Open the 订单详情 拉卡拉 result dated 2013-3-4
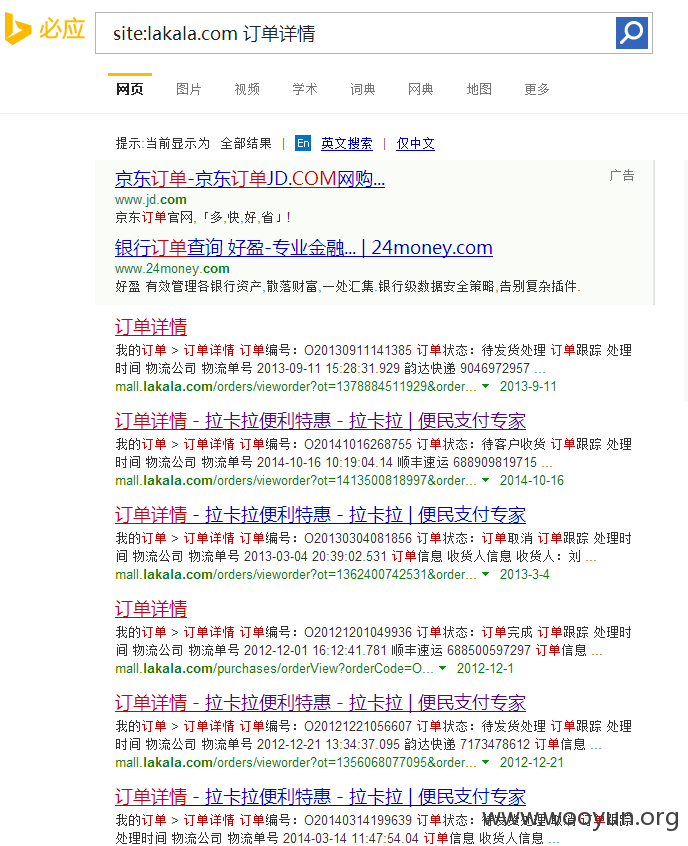688x846 pixels. point(321,515)
